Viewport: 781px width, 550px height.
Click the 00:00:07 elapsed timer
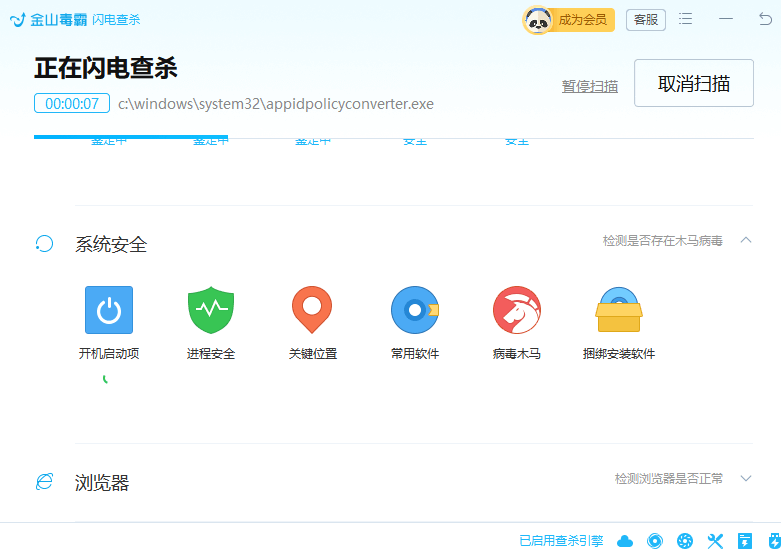click(x=72, y=103)
